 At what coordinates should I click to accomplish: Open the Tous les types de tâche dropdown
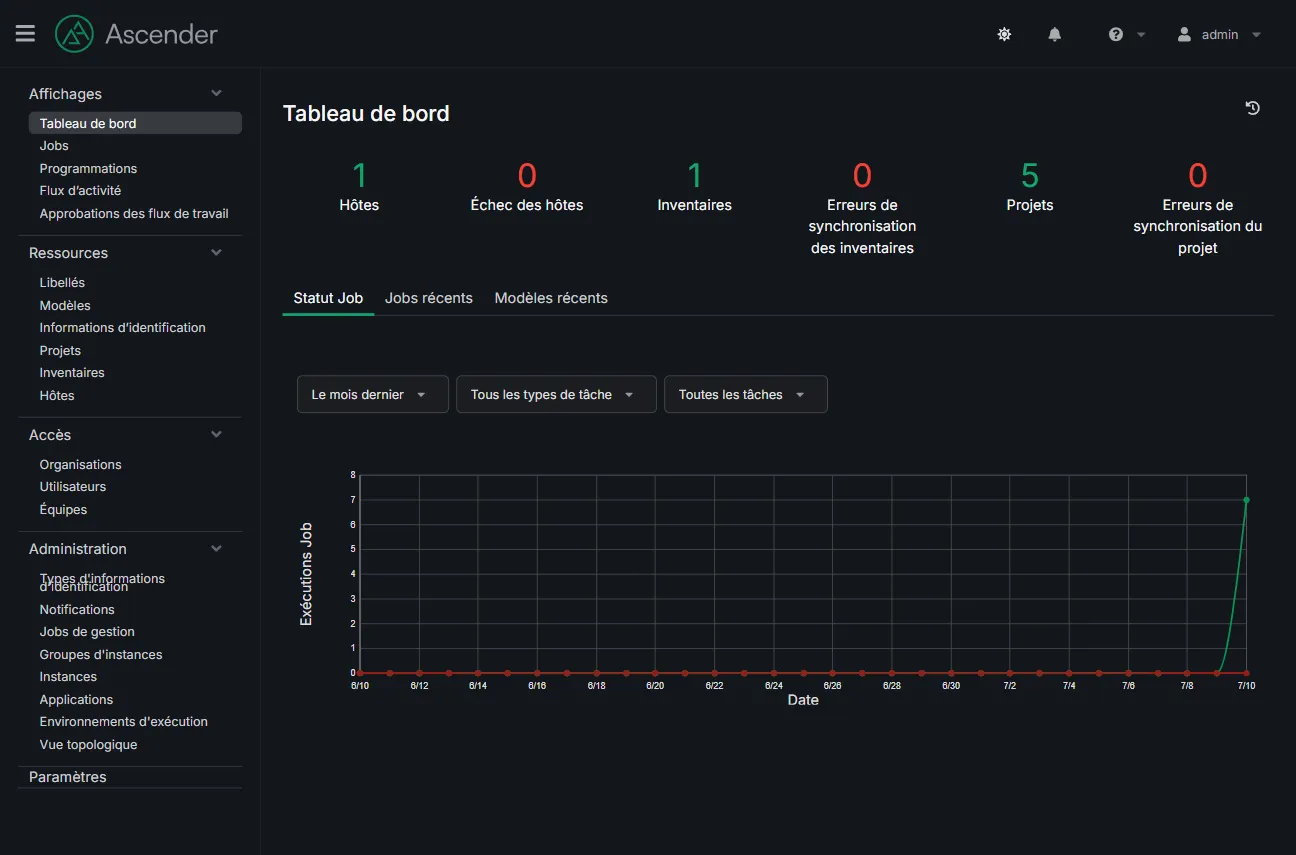(x=556, y=394)
